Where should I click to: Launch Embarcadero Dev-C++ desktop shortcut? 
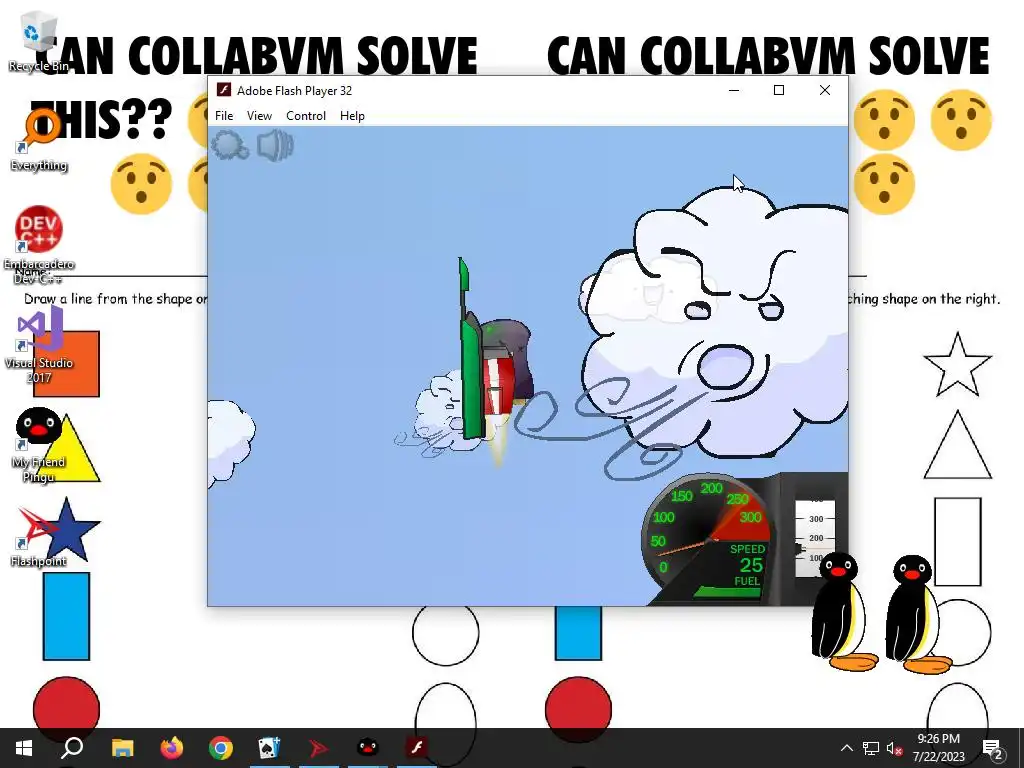pyautogui.click(x=39, y=245)
